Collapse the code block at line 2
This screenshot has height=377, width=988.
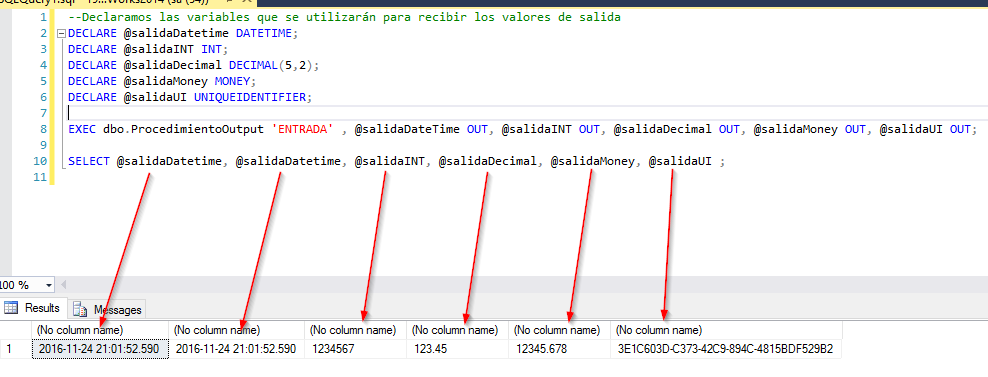pos(61,34)
